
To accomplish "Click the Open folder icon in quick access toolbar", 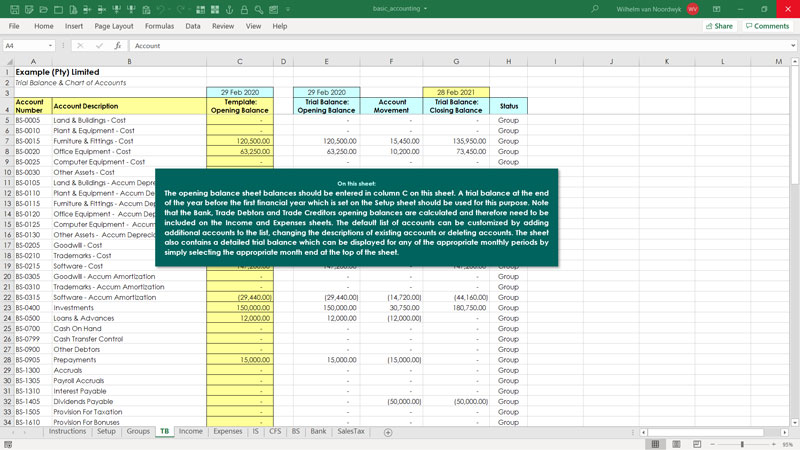I will click(43, 9).
